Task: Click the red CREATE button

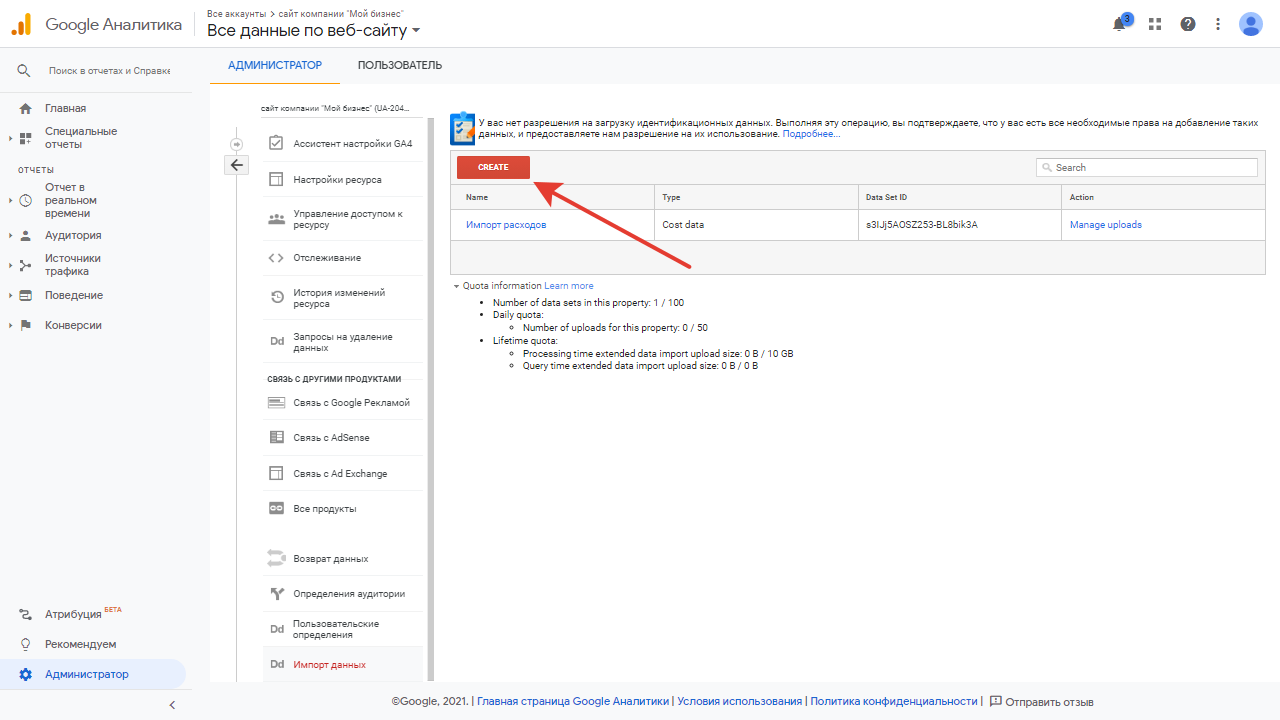Action: 493,167
